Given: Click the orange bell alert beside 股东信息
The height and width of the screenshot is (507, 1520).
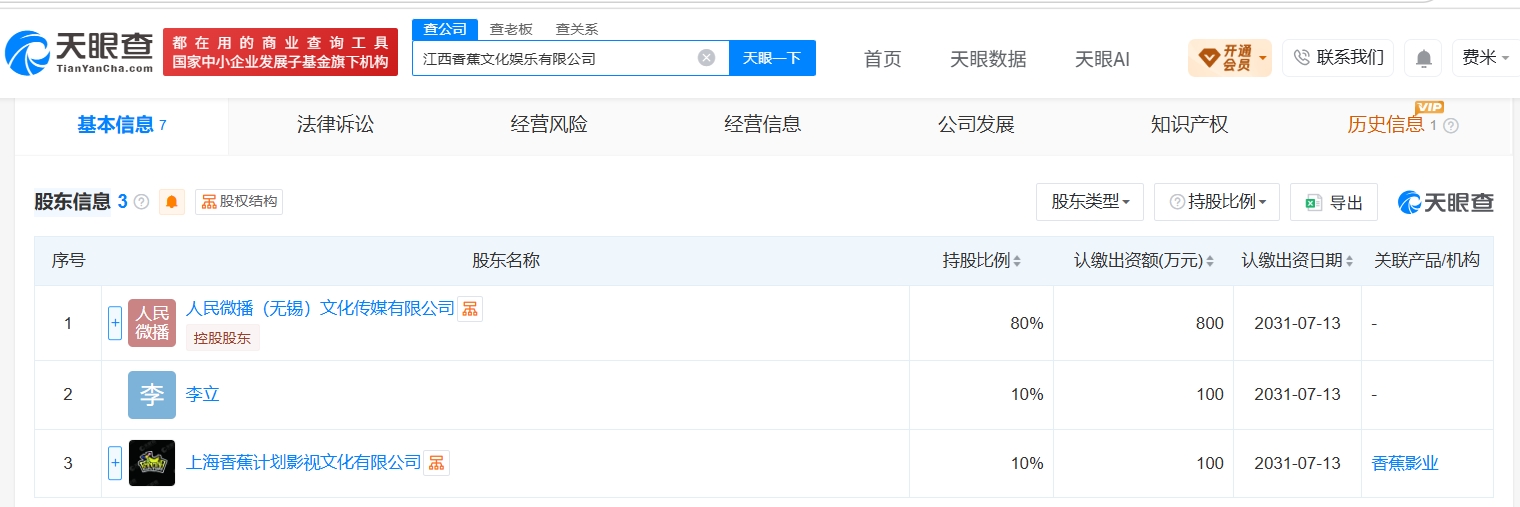Looking at the screenshot, I should (172, 202).
